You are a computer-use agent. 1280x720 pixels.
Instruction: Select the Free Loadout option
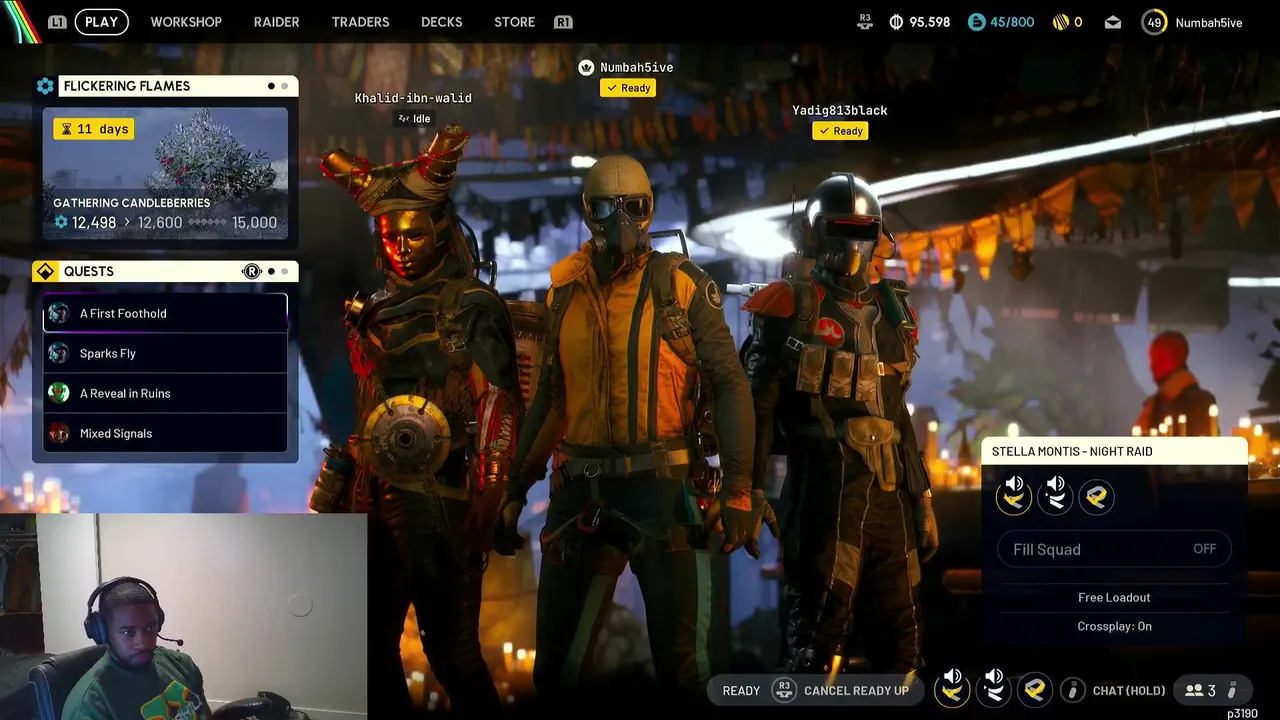1114,597
